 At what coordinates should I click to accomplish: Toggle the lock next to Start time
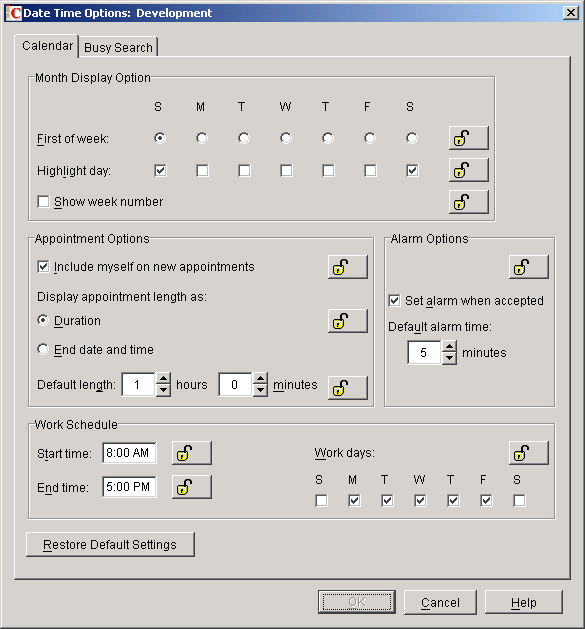point(191,453)
